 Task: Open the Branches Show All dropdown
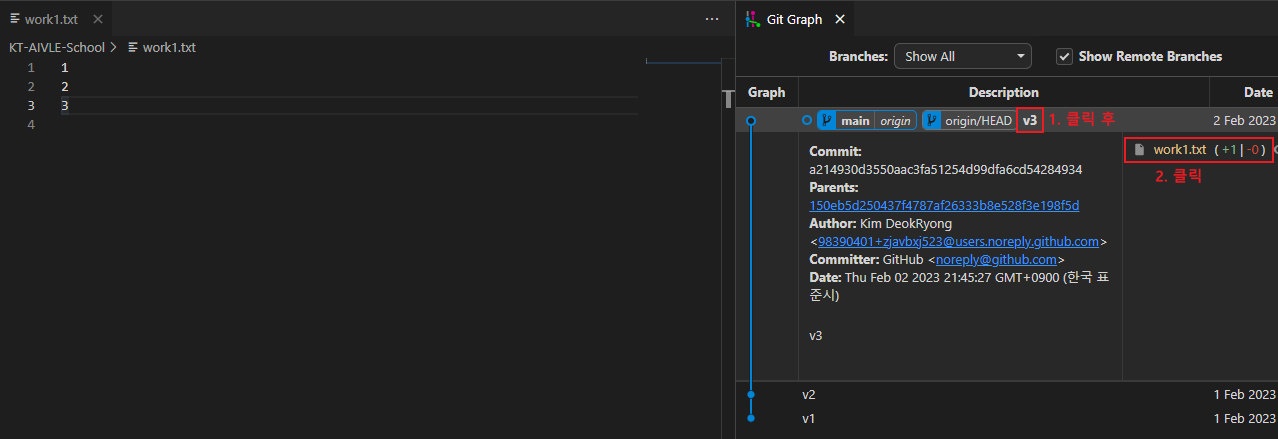(x=962, y=57)
